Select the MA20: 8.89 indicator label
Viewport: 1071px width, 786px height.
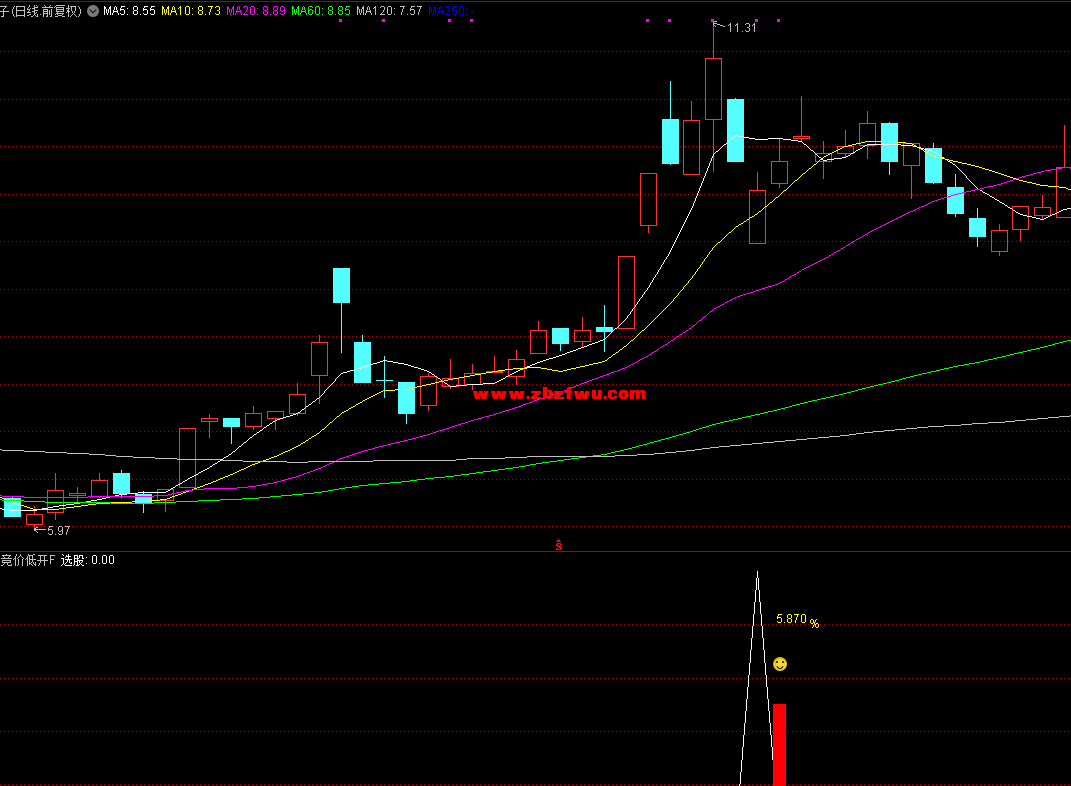[x=255, y=11]
